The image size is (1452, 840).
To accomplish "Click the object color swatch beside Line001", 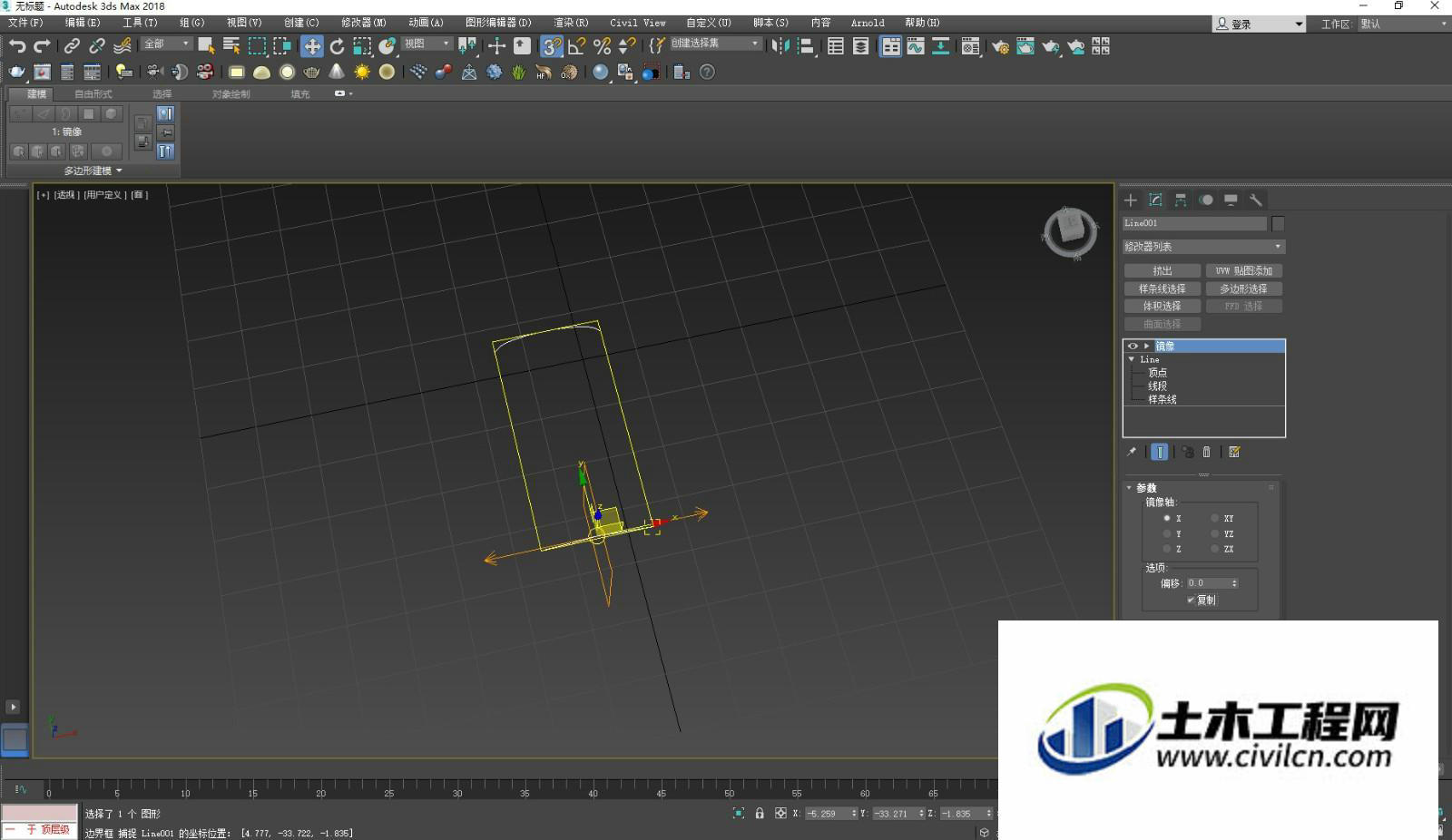I will point(1278,223).
